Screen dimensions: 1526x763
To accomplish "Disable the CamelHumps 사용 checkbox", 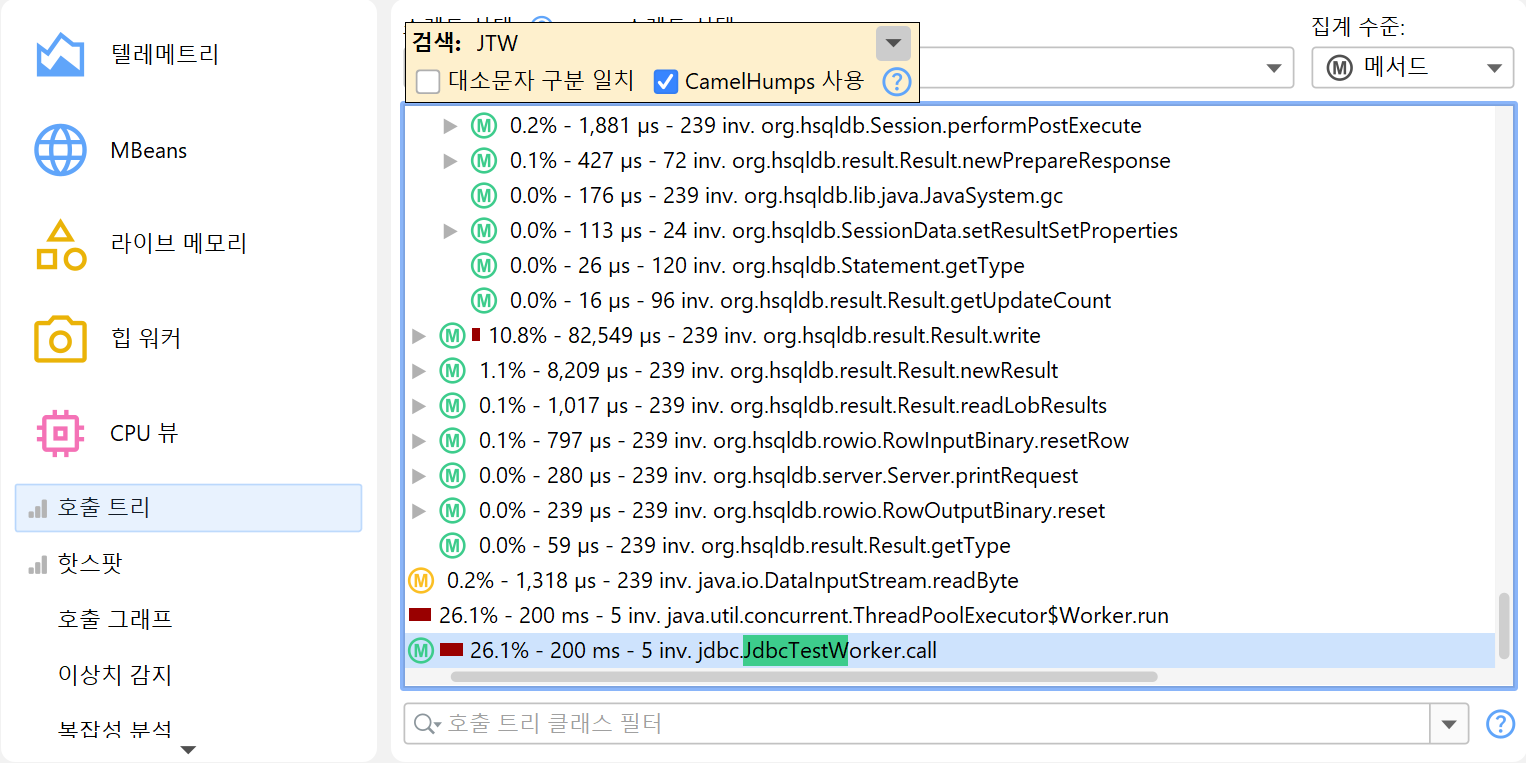I will click(666, 82).
